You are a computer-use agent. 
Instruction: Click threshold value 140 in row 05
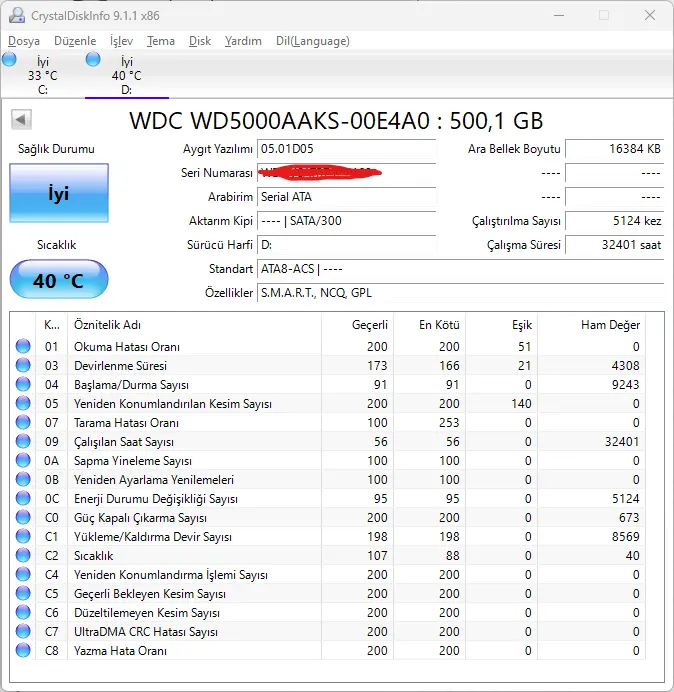[521, 404]
